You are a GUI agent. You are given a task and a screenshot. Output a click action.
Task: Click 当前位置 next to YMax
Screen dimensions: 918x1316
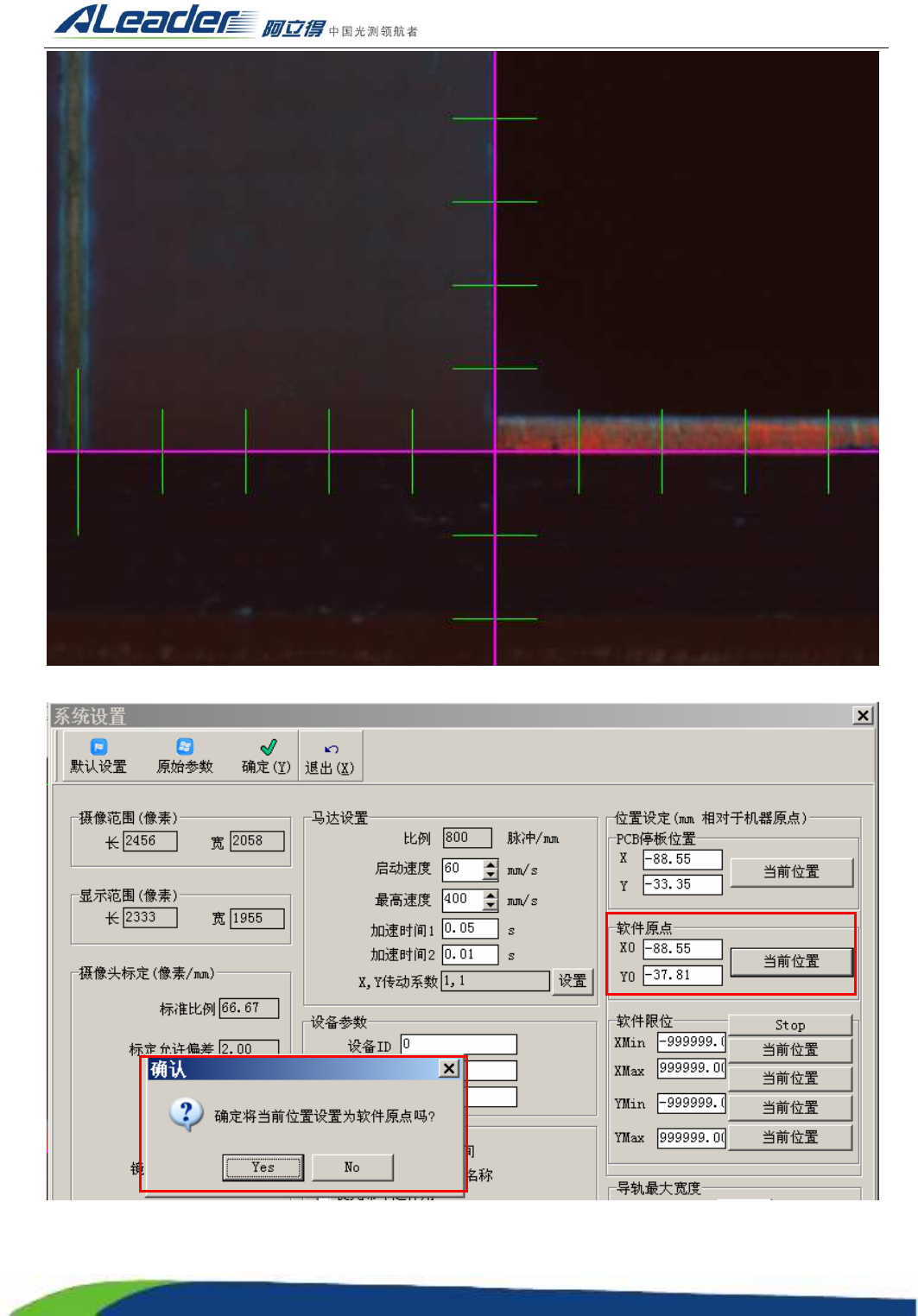pos(790,1137)
